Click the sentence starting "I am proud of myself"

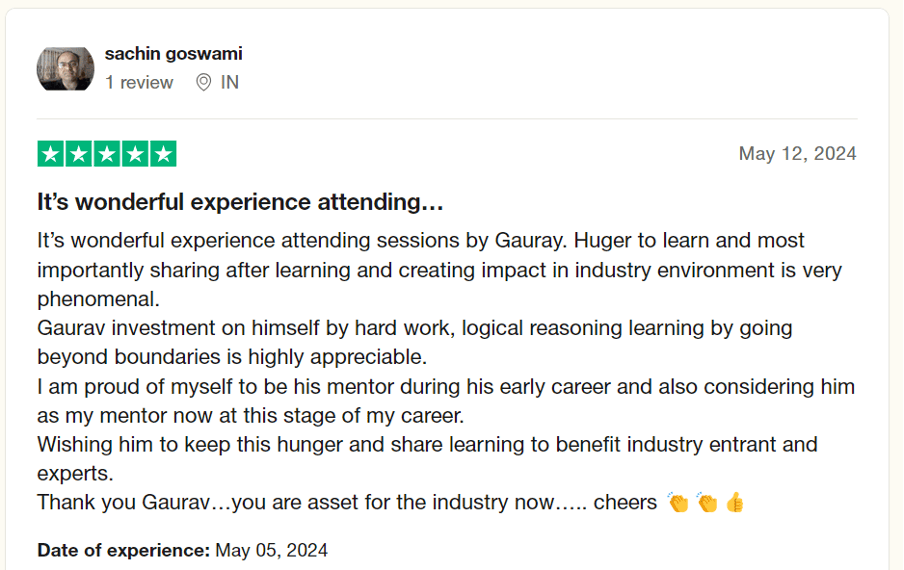pos(445,386)
